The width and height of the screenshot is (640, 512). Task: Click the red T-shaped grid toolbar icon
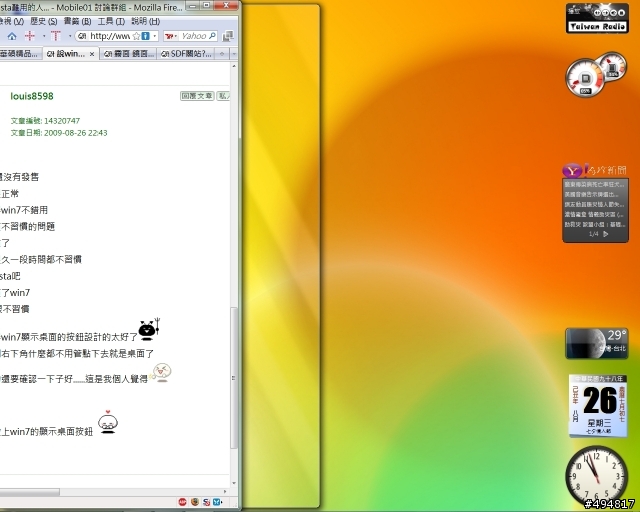click(x=56, y=36)
